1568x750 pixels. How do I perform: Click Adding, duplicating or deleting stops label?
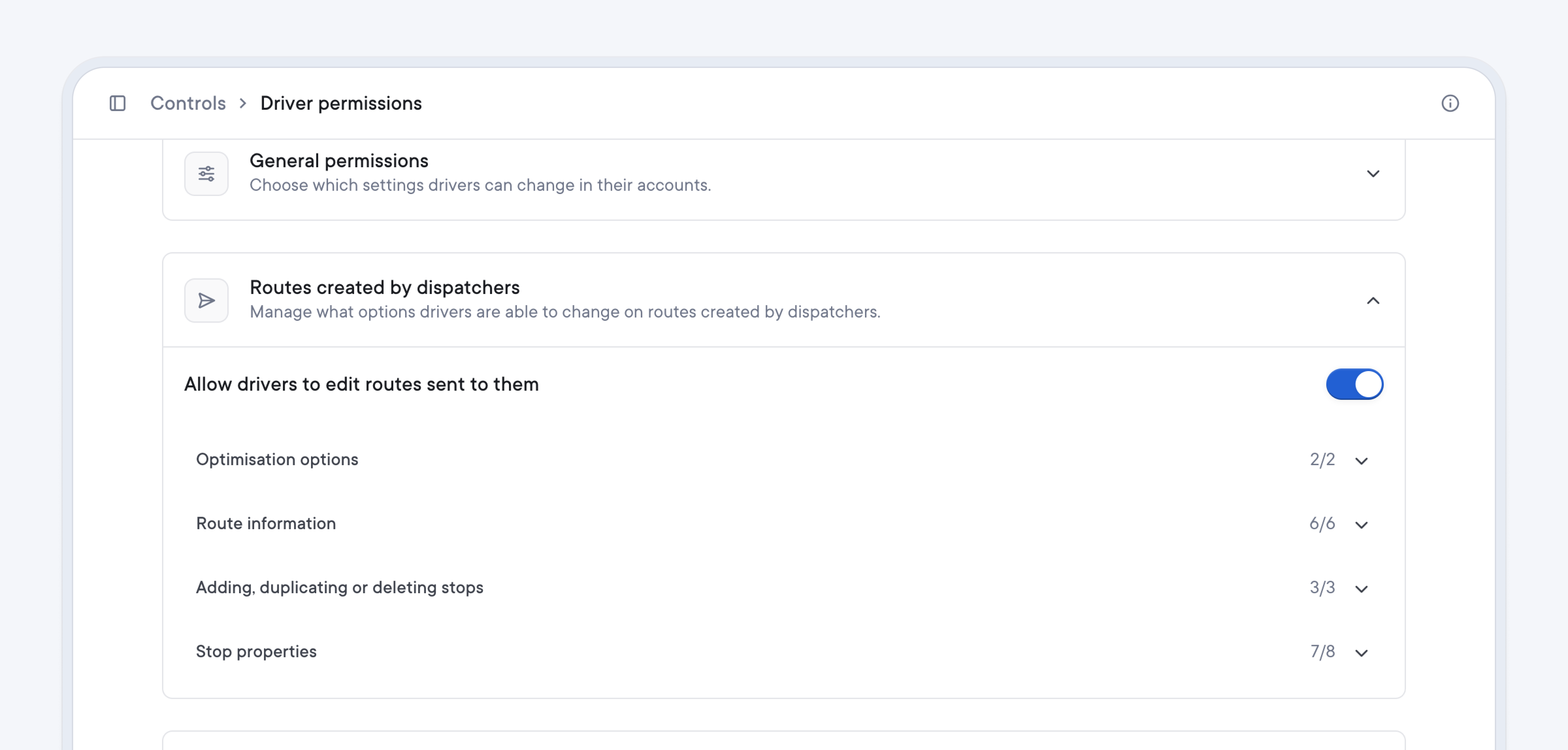(340, 587)
